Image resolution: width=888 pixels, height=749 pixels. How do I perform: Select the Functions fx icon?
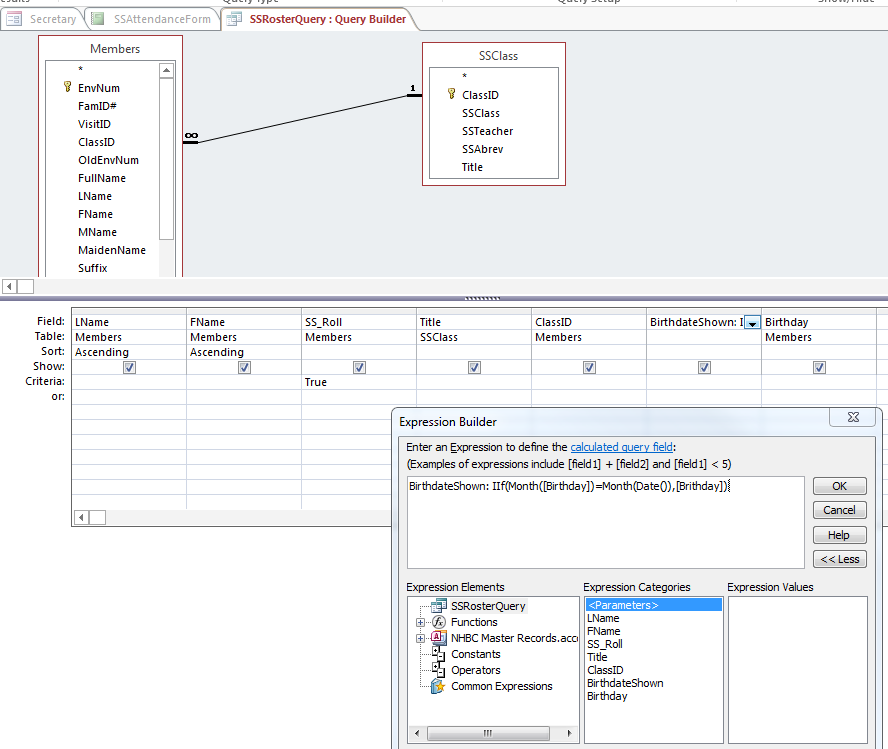(x=438, y=622)
